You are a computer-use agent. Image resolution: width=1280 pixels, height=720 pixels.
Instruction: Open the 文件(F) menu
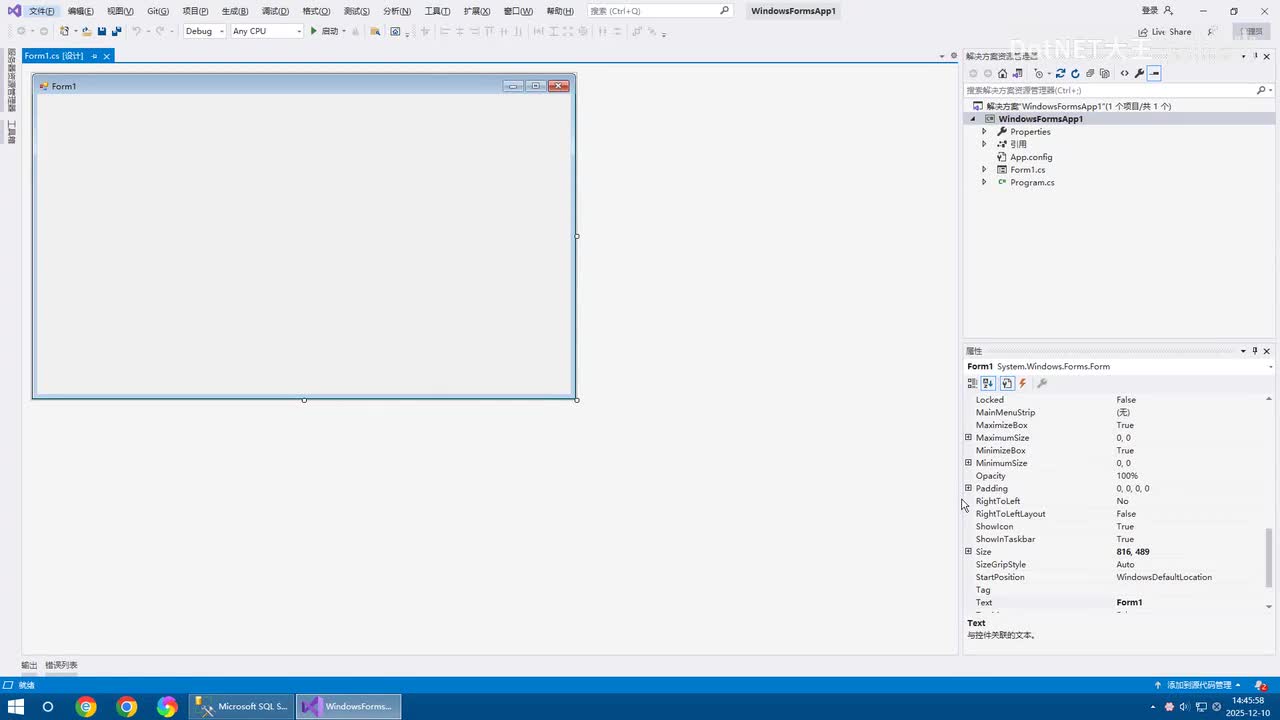coord(42,11)
